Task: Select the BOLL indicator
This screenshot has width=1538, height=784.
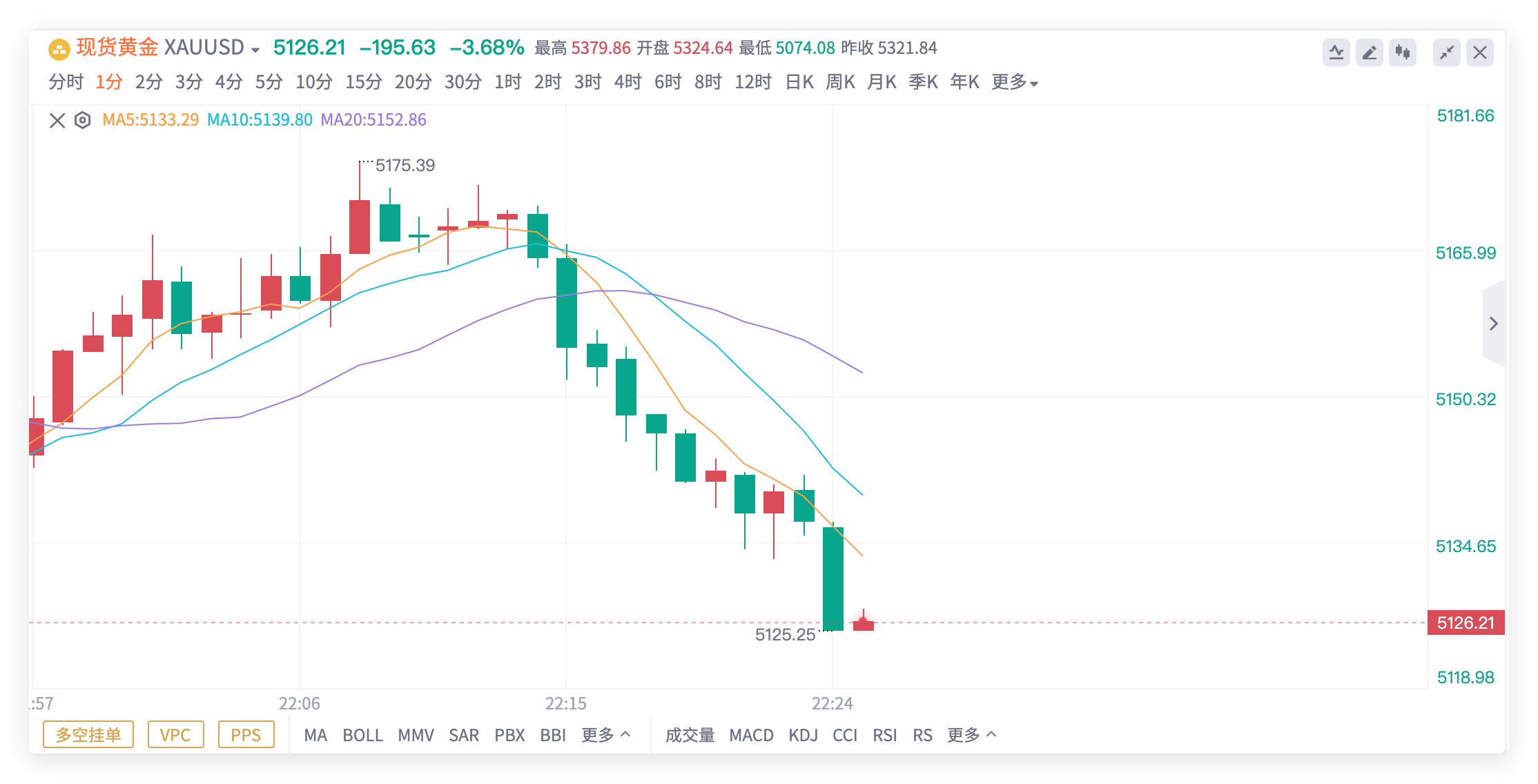Action: point(364,735)
